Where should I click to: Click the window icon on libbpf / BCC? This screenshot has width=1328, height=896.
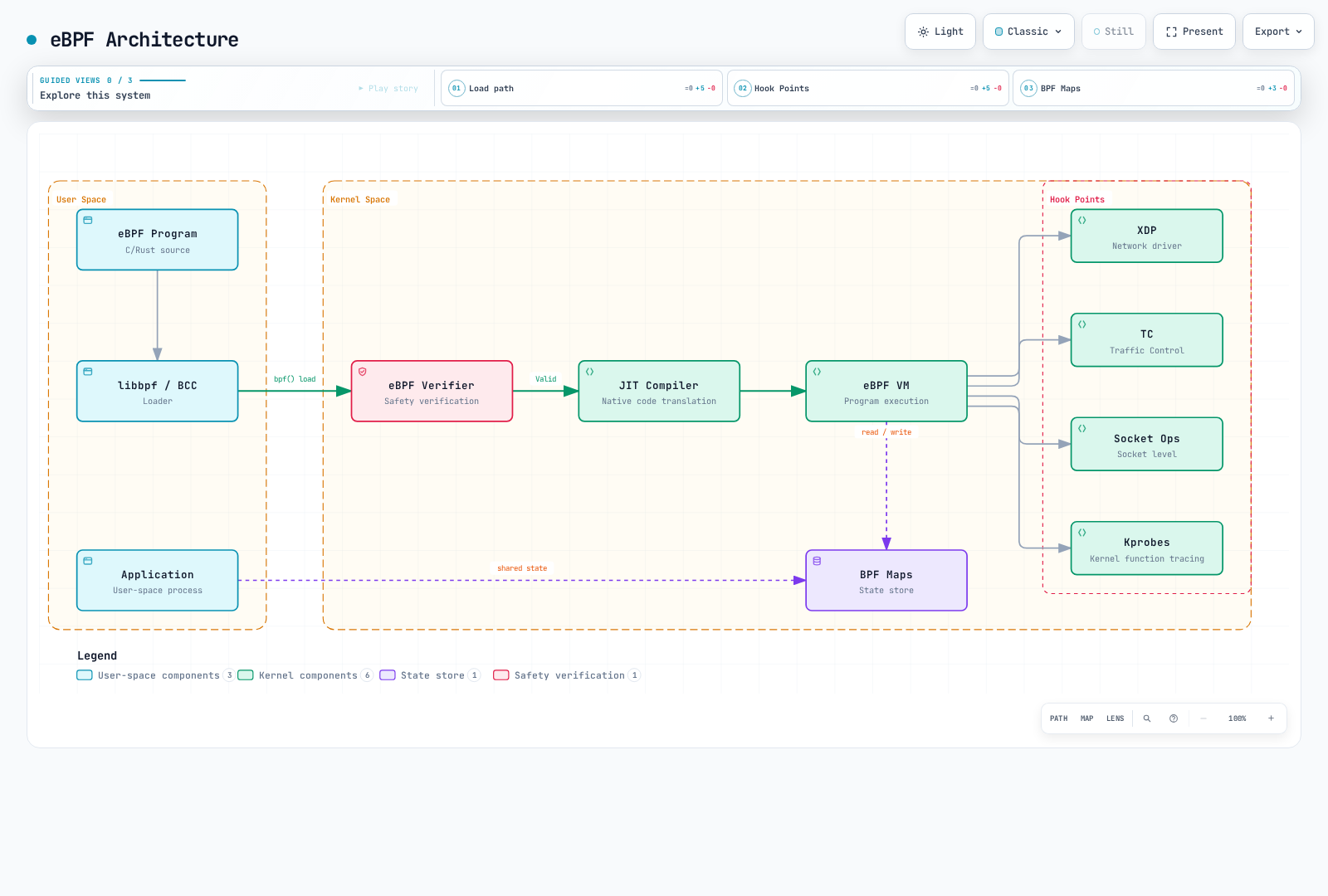click(x=88, y=372)
